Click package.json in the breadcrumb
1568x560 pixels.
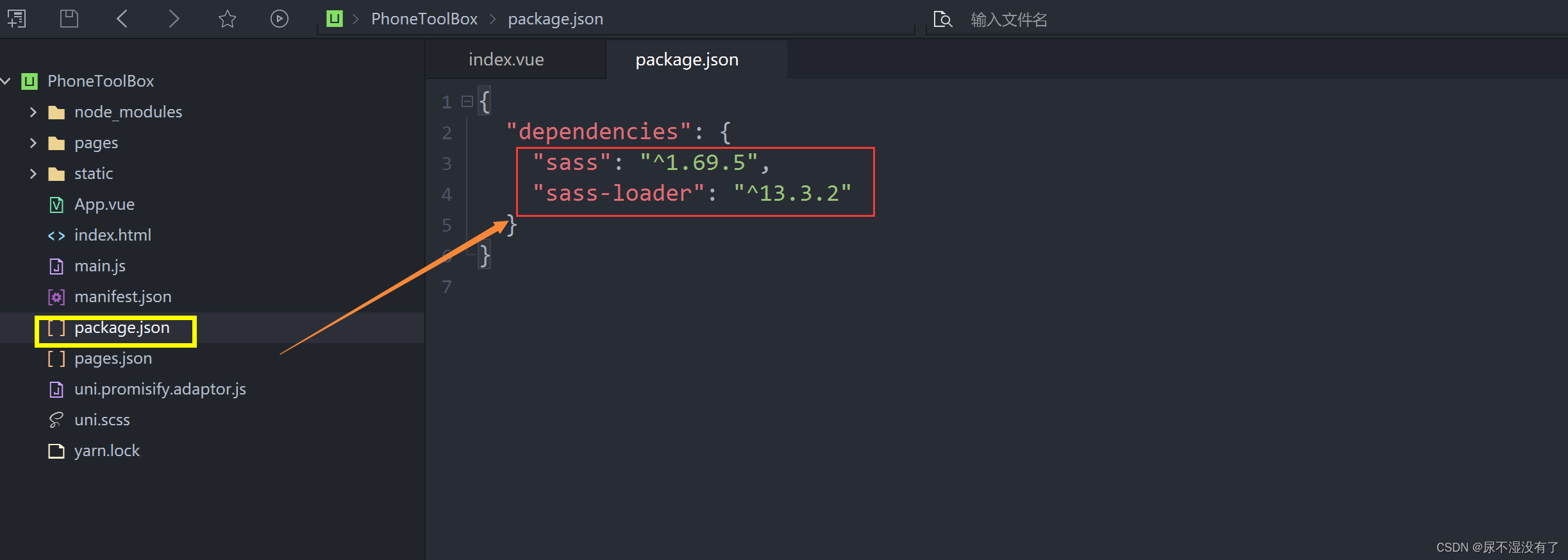[555, 19]
